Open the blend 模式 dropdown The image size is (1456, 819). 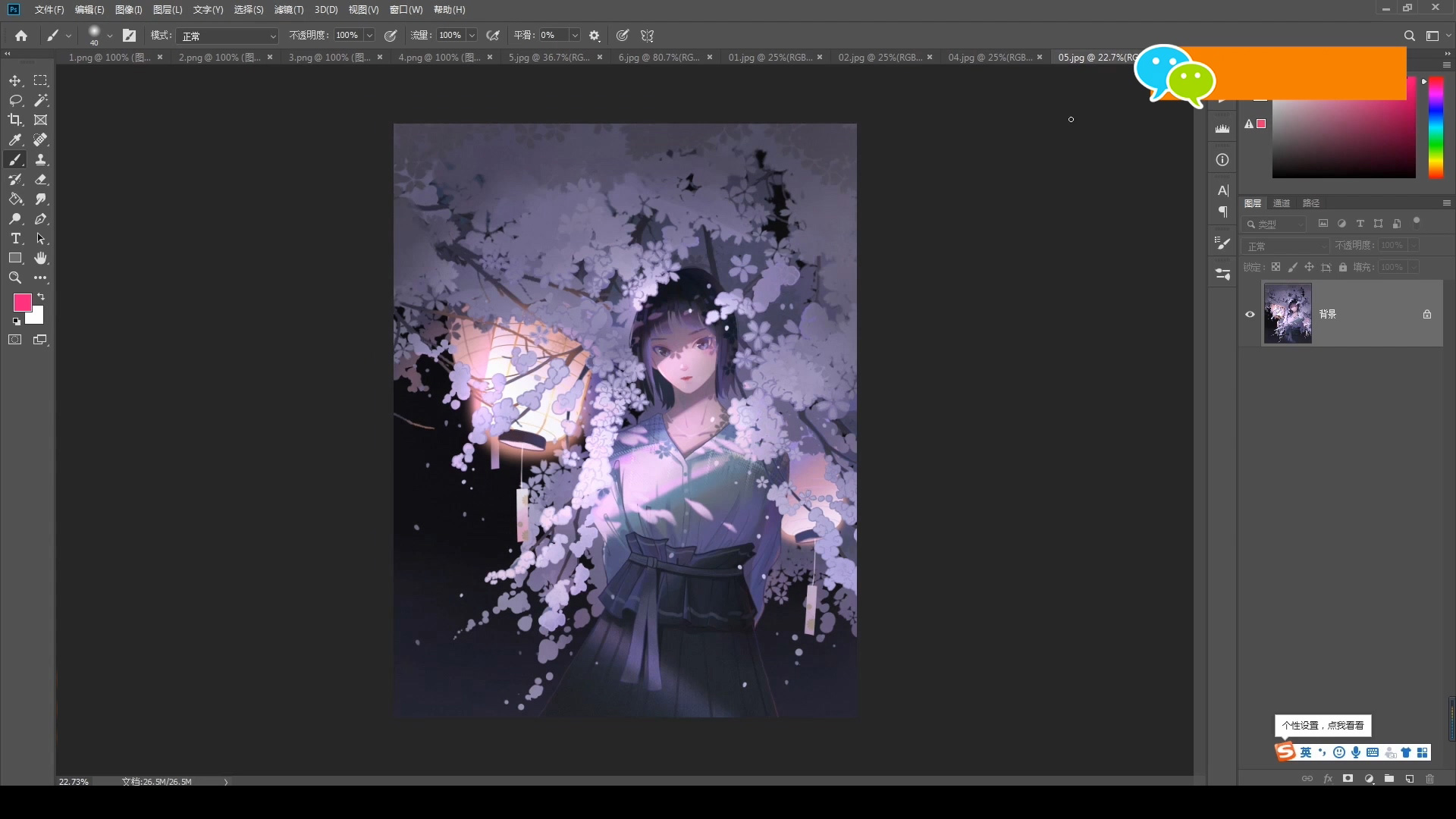point(227,36)
